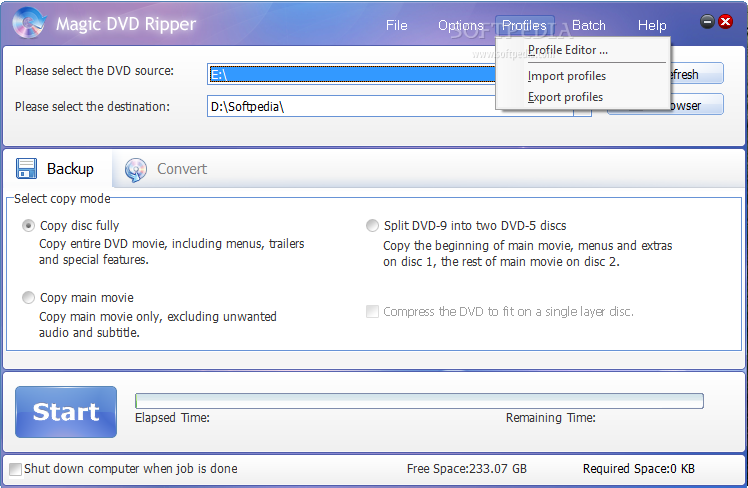Select the Copy main movie option
This screenshot has height=488, width=748.
tap(28, 298)
